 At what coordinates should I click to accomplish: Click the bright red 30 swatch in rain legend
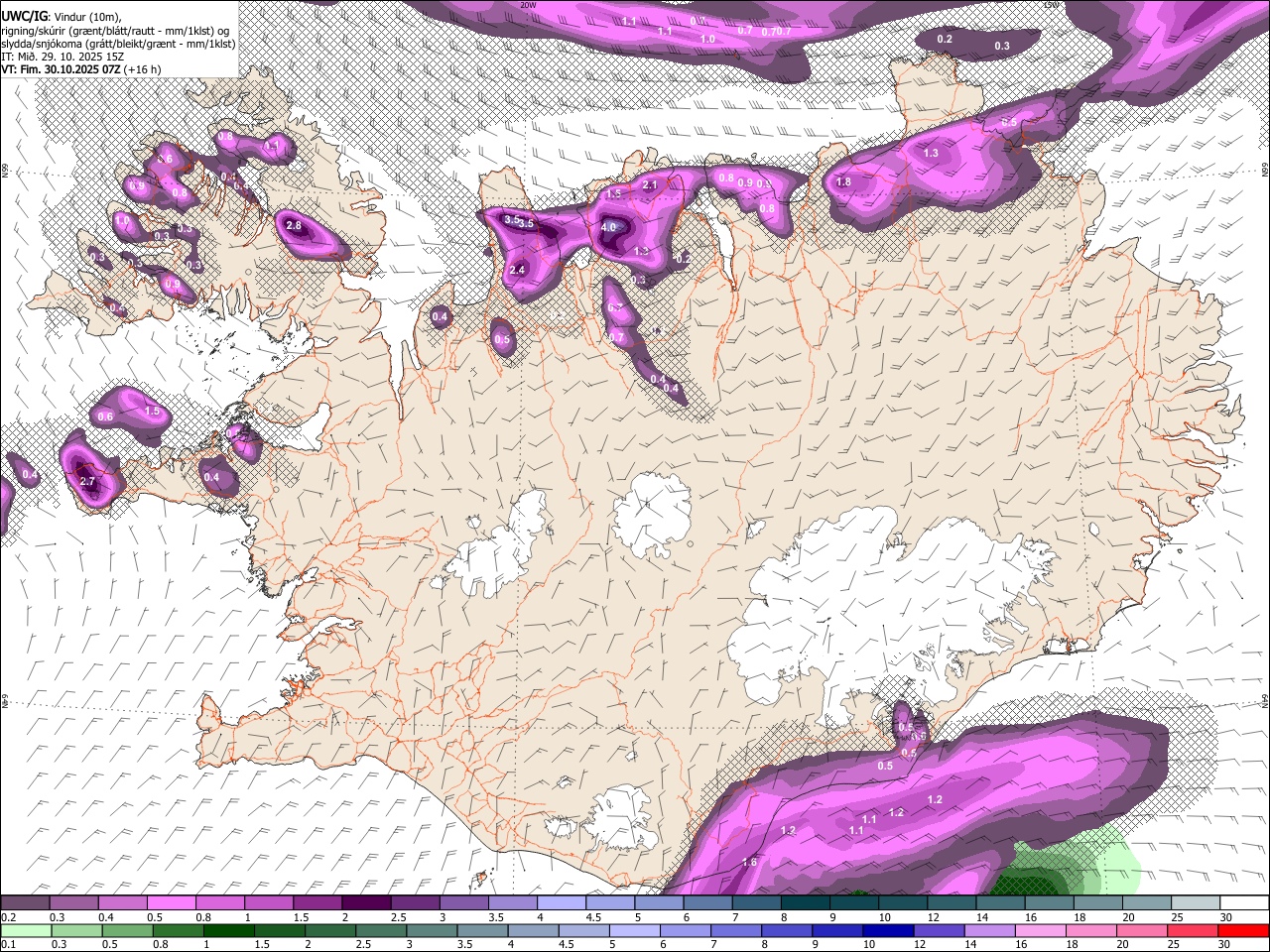1245,930
